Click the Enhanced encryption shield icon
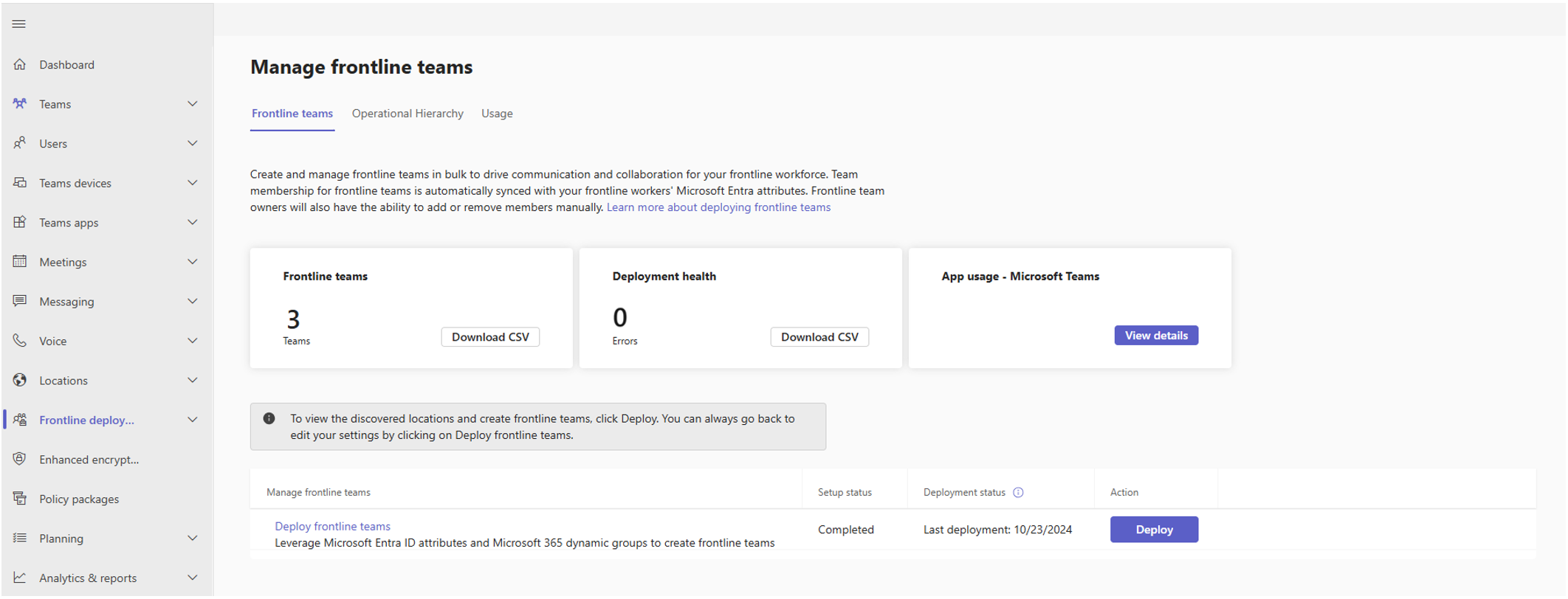The height and width of the screenshot is (599, 1568). click(x=20, y=460)
